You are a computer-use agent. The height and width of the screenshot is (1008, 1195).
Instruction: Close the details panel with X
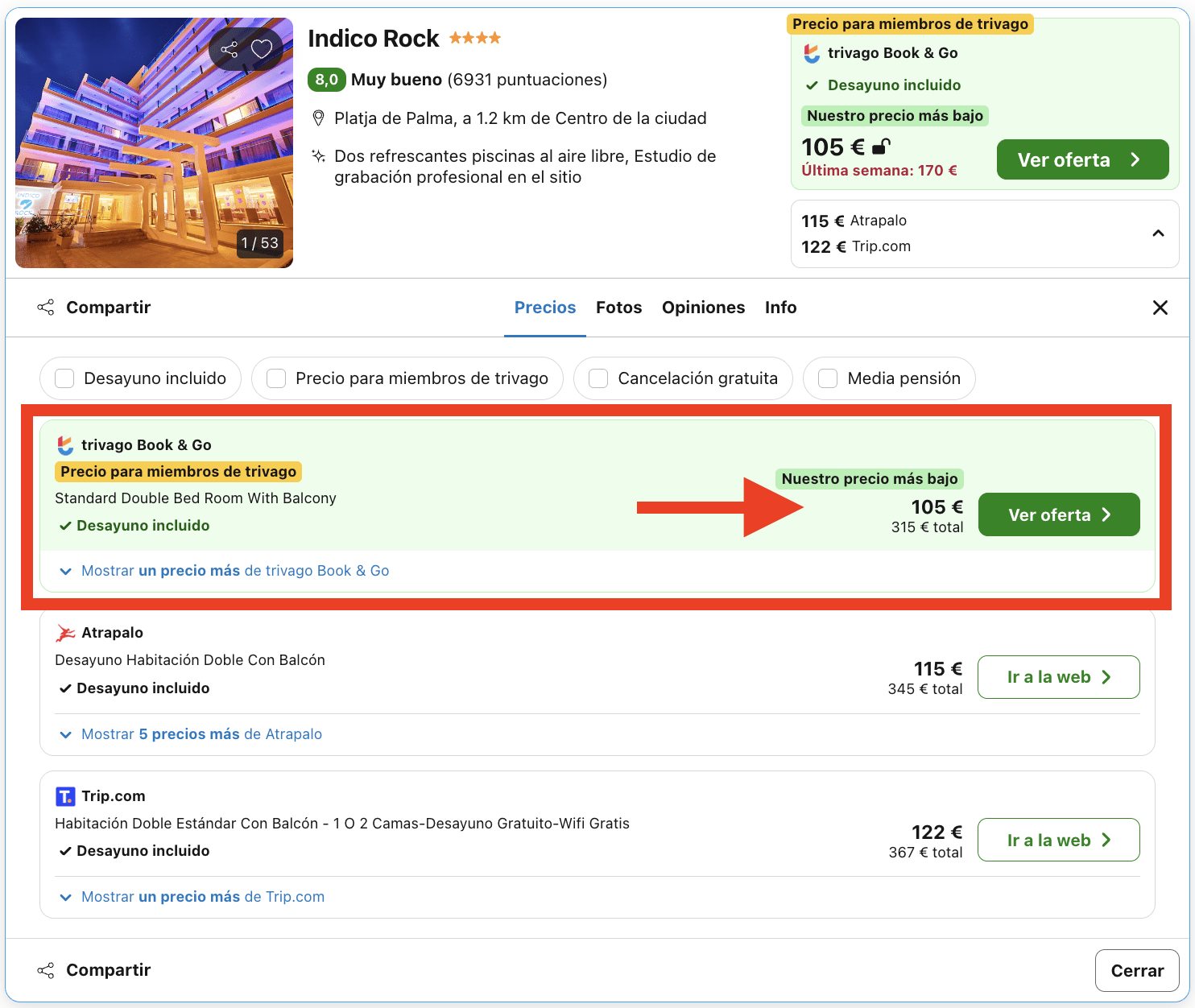[x=1160, y=308]
